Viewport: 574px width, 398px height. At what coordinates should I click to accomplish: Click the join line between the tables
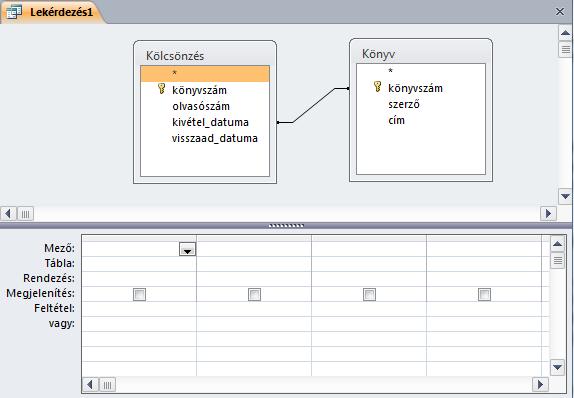[313, 105]
